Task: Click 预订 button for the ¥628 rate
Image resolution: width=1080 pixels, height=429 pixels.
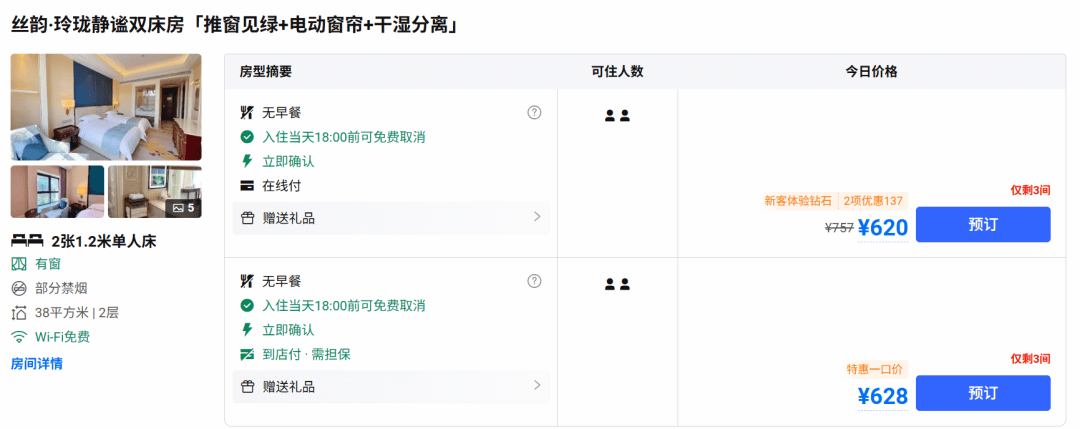Action: [x=983, y=393]
